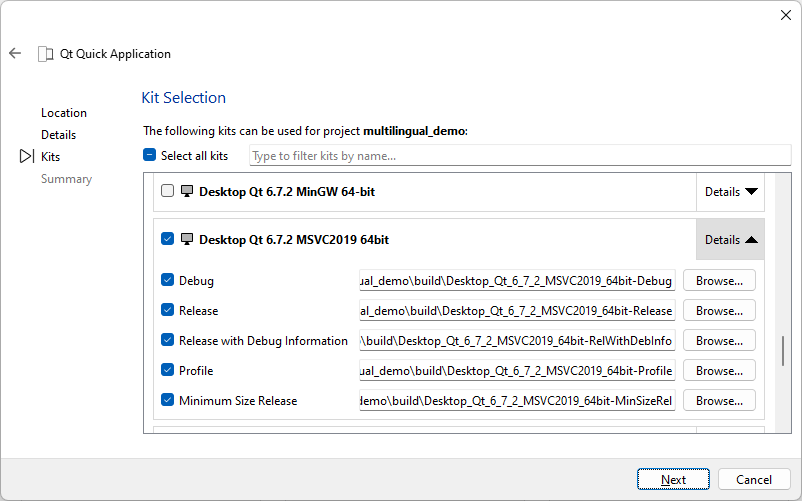The height and width of the screenshot is (501, 802).
Task: Close the wizard dialog window
Action: (x=785, y=15)
